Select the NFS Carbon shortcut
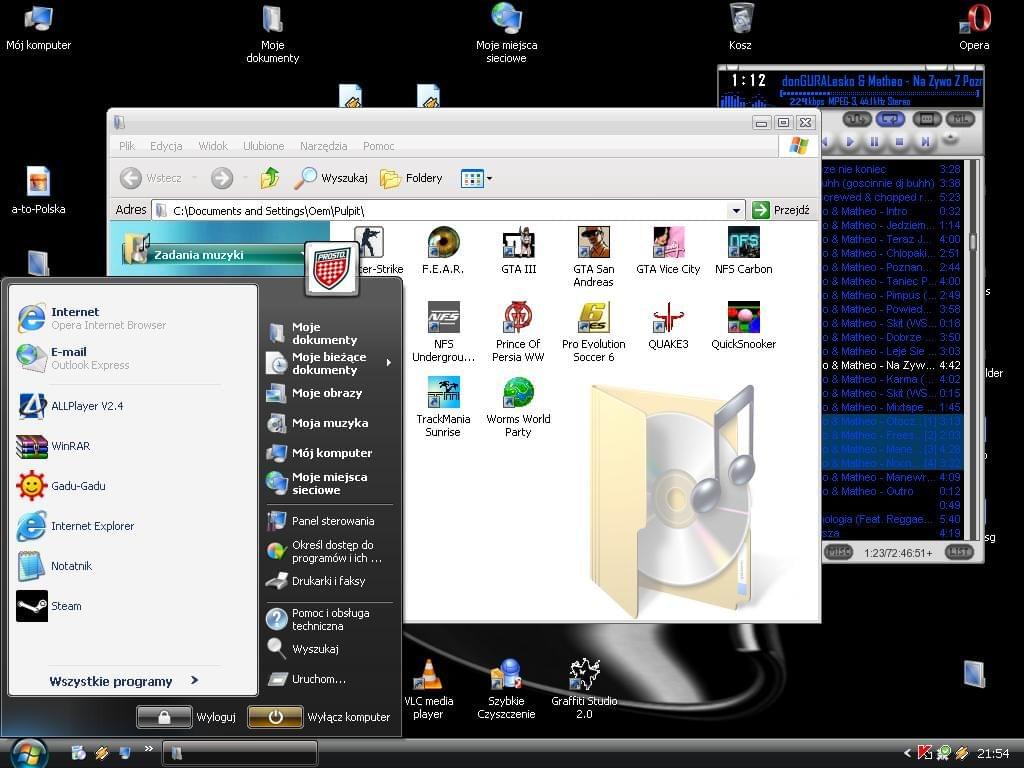This screenshot has width=1024, height=768. coord(743,250)
